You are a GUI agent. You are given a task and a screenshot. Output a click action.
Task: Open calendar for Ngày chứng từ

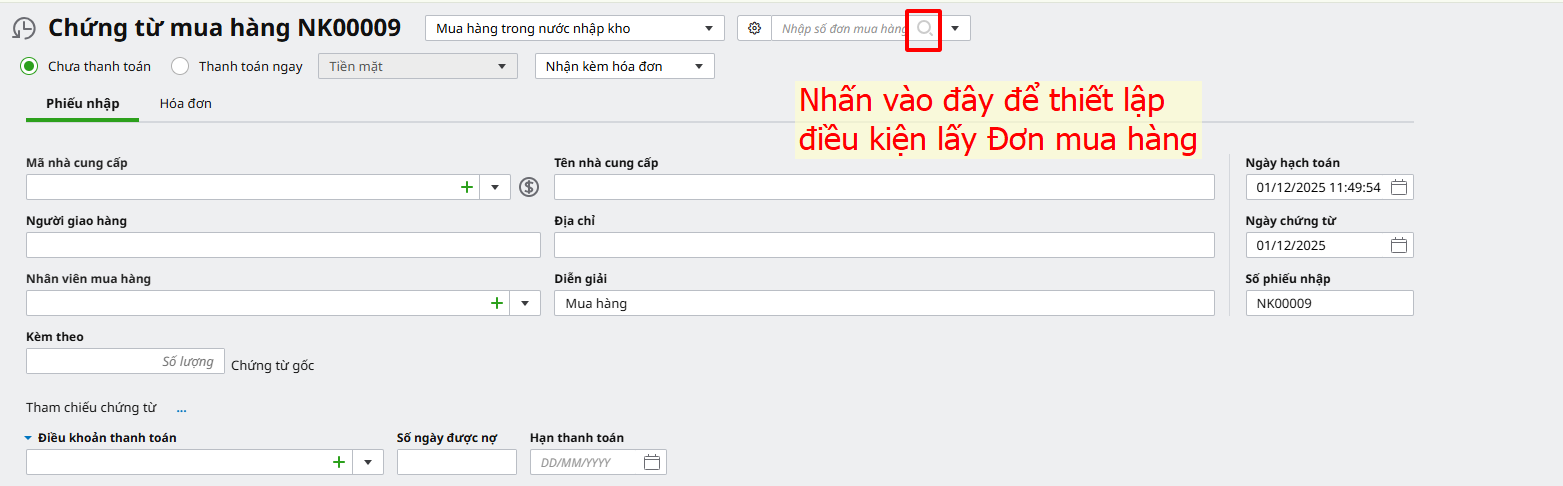[1399, 246]
